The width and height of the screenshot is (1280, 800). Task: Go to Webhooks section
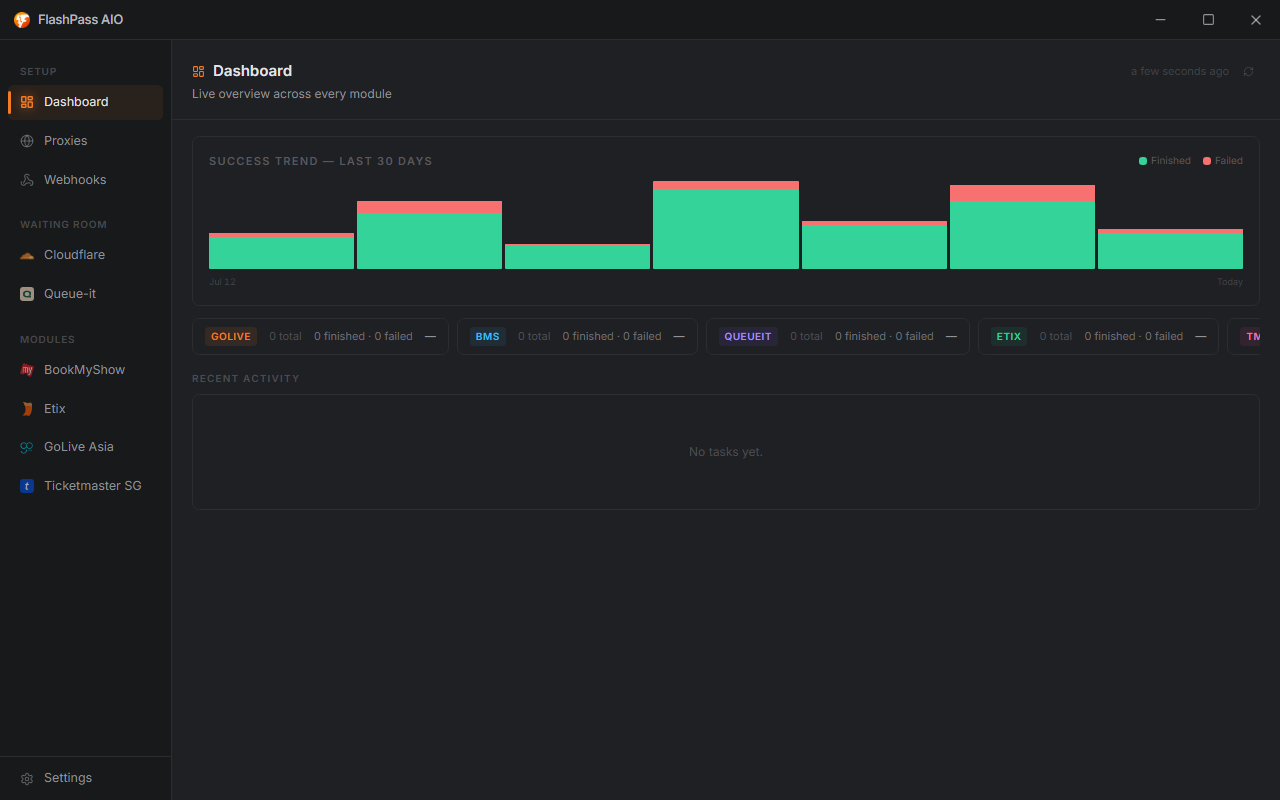coord(85,180)
